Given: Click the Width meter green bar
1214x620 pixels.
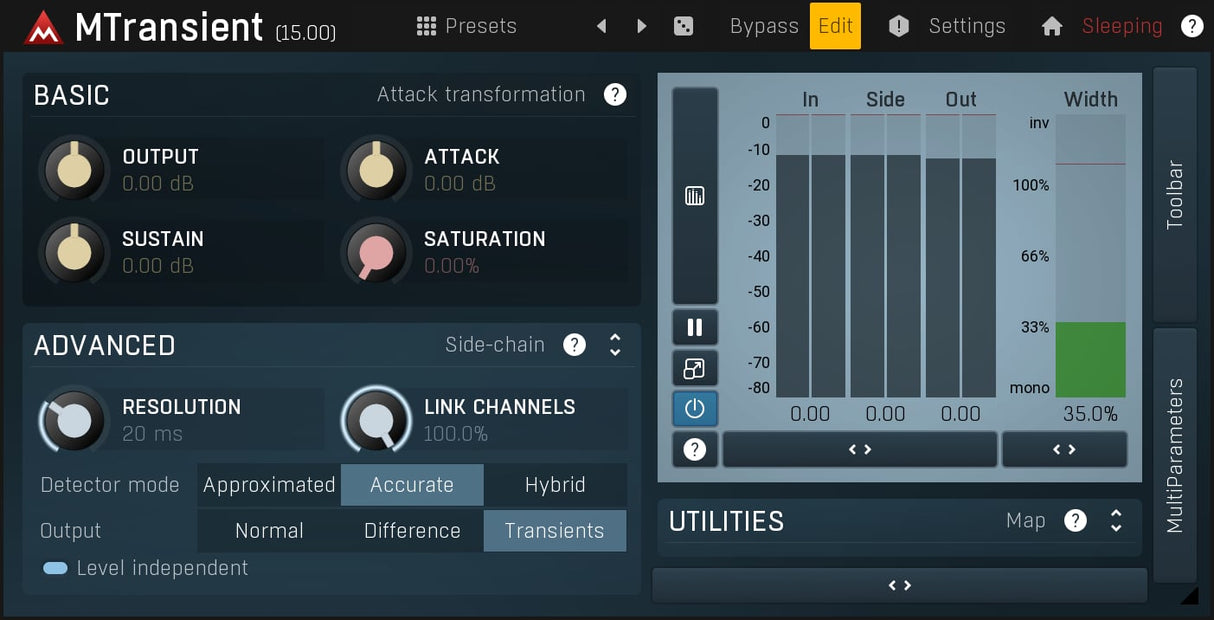Looking at the screenshot, I should pyautogui.click(x=1090, y=359).
